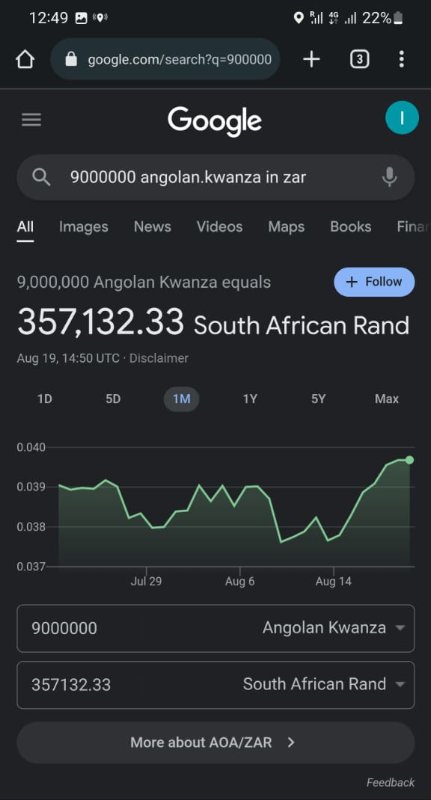Screen dimensions: 431x800
Task: Open the tab switcher showing 3 tabs
Action: [x=359, y=60]
